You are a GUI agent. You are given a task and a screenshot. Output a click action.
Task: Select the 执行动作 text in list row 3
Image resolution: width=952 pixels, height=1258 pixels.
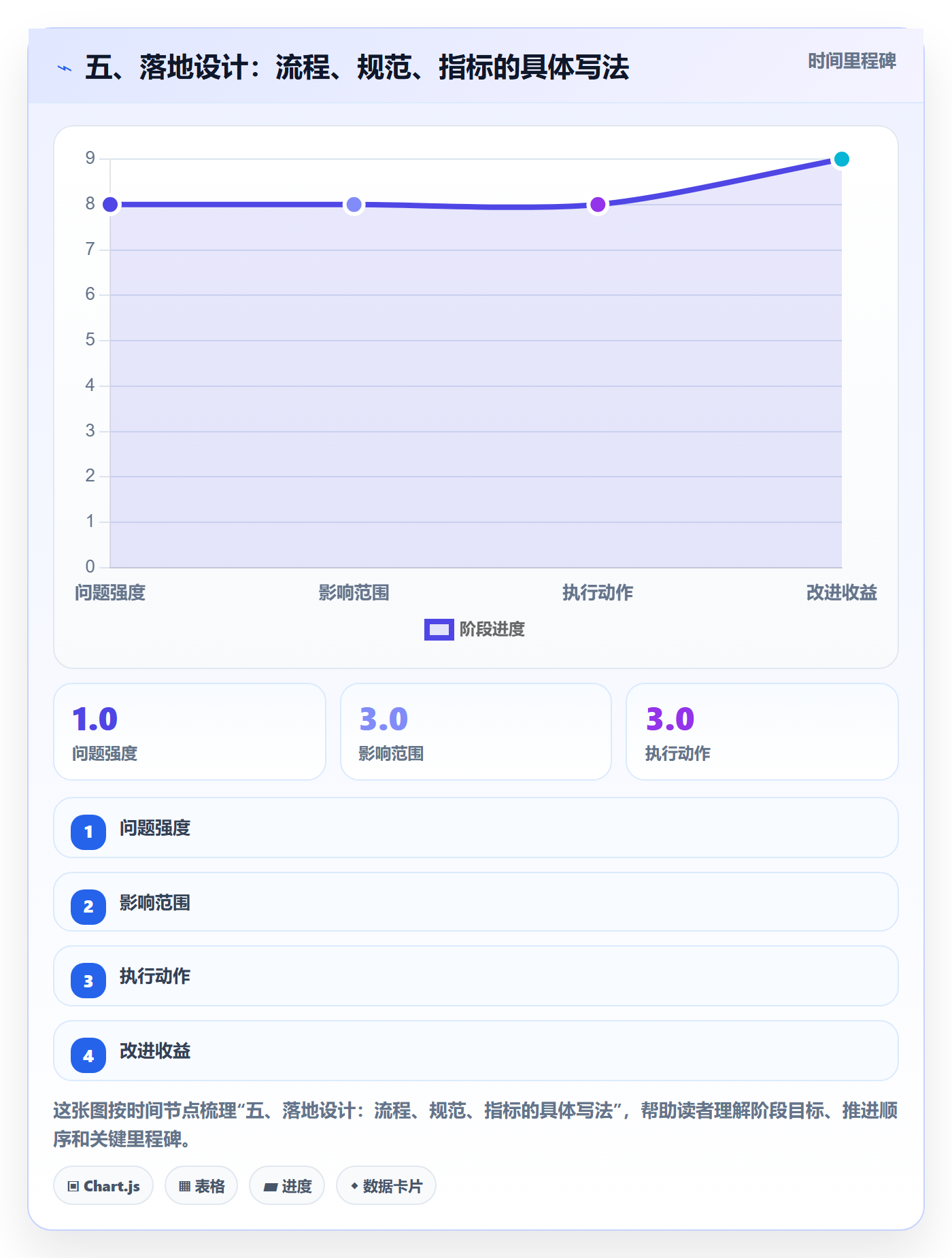coord(155,976)
